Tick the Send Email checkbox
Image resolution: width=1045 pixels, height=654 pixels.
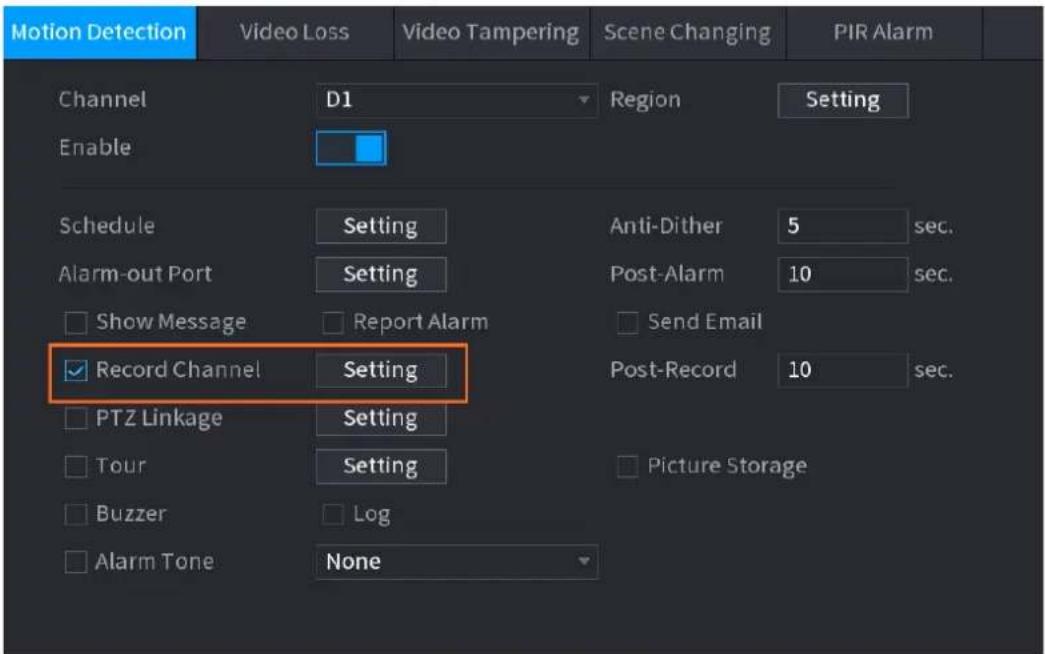[x=627, y=323]
